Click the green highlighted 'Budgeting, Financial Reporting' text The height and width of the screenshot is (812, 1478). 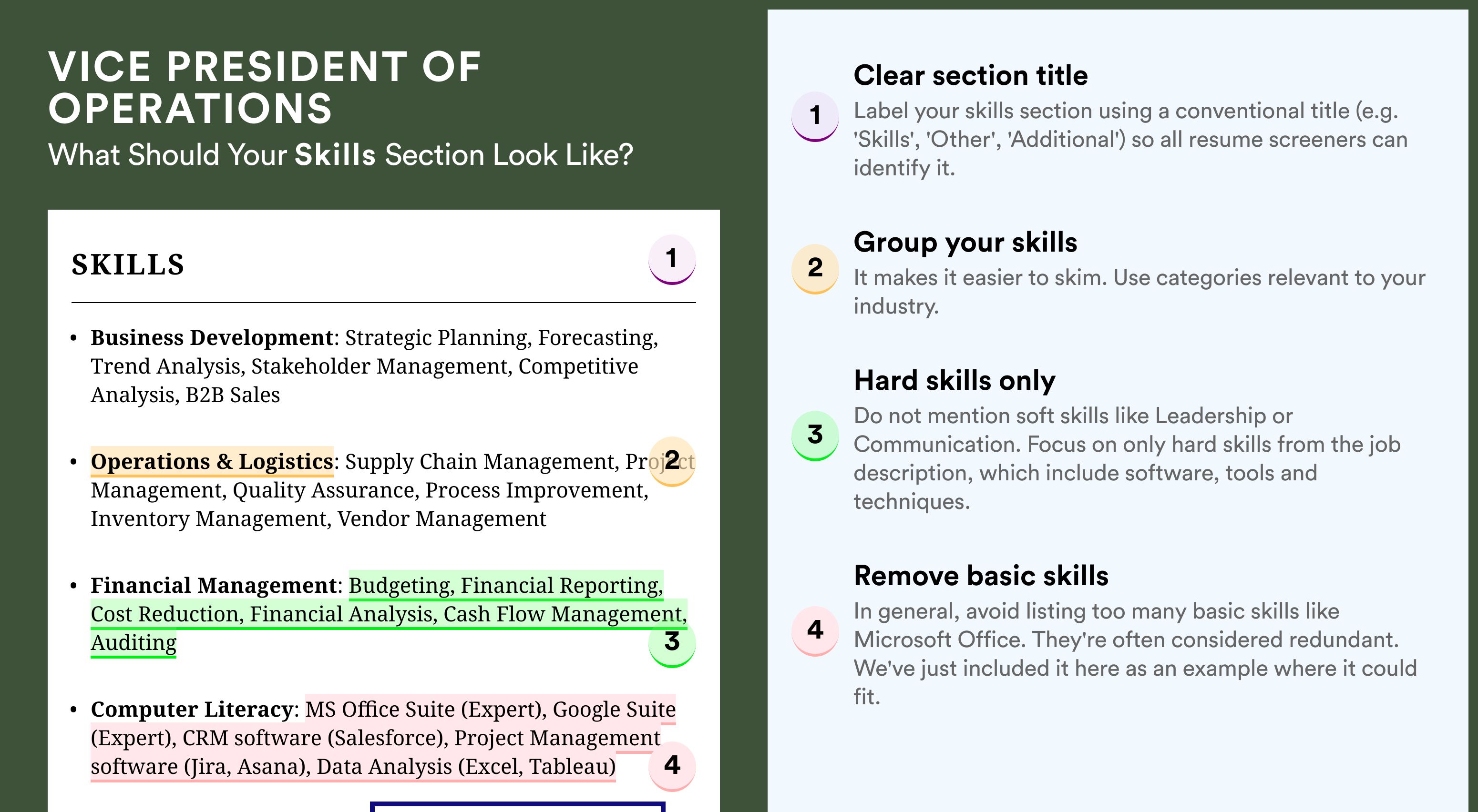click(505, 586)
